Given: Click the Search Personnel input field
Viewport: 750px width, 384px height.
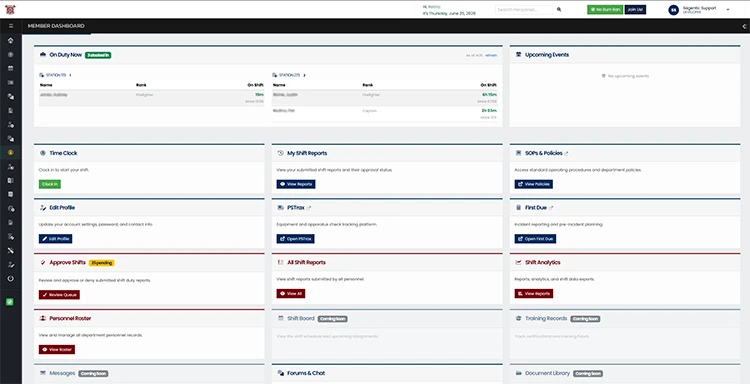Looking at the screenshot, I should pos(524,10).
